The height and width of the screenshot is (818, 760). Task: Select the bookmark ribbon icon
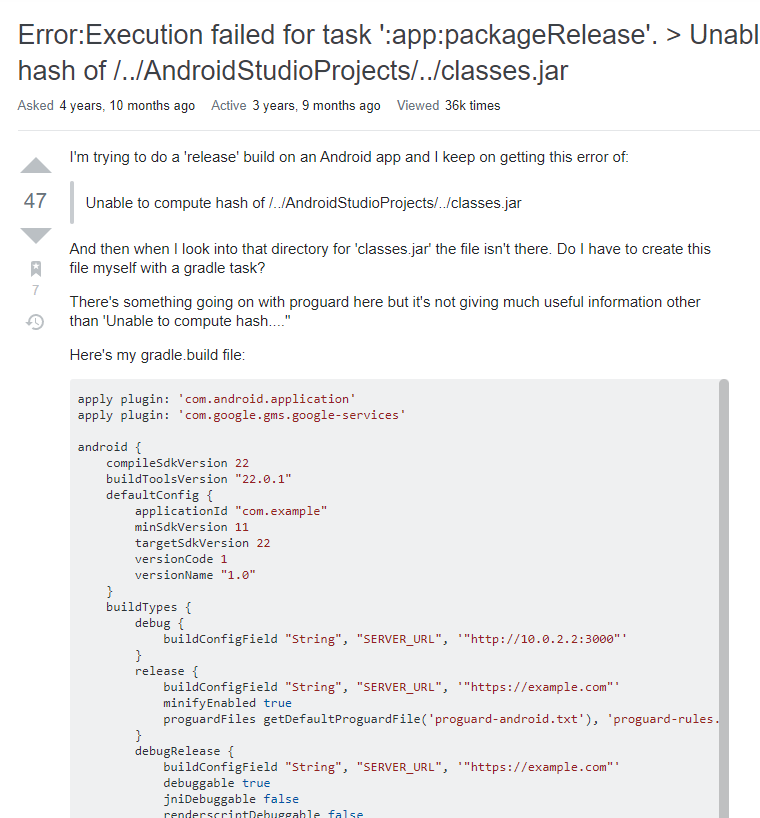[x=35, y=269]
